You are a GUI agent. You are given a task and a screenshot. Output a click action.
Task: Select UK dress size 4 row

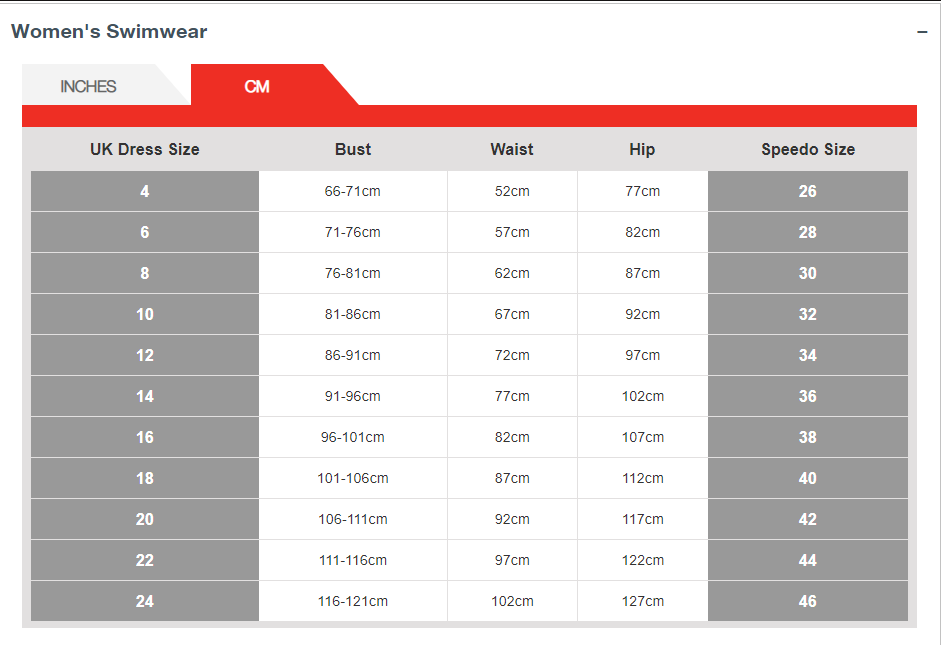pyautogui.click(x=145, y=191)
